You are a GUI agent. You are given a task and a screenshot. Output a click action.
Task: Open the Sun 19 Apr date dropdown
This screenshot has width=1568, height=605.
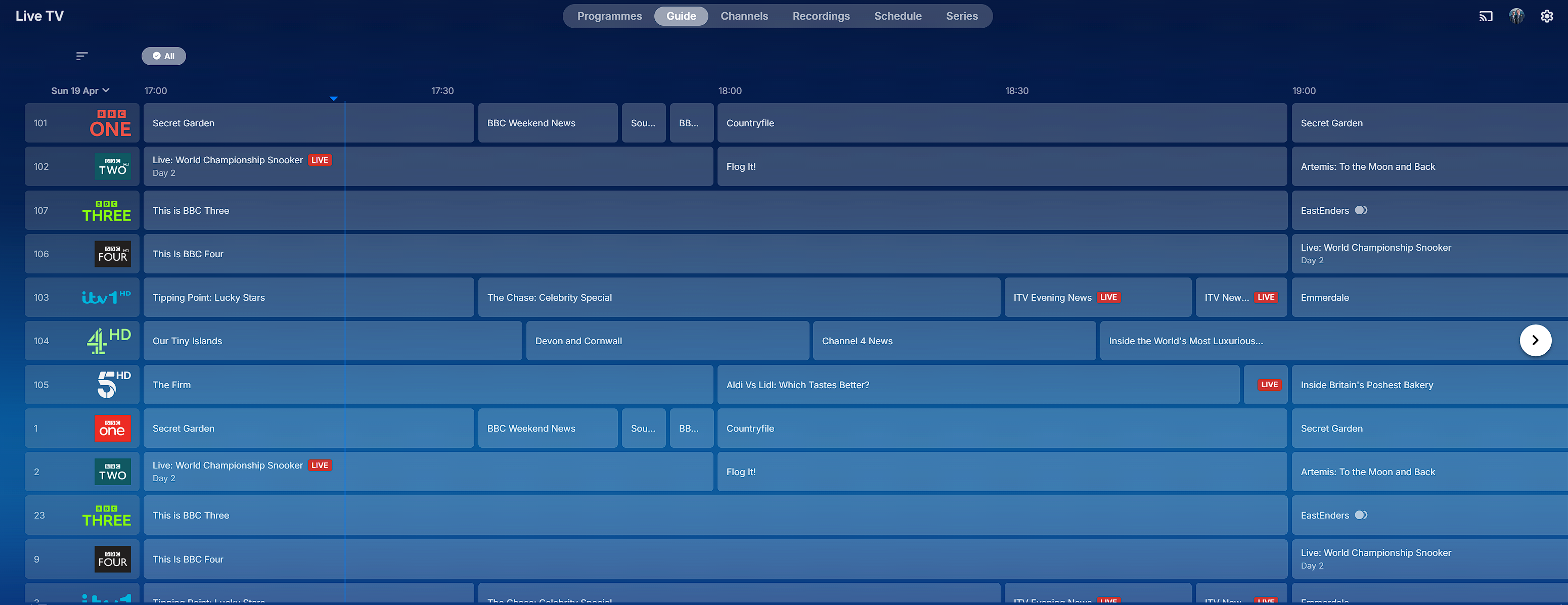(x=80, y=90)
